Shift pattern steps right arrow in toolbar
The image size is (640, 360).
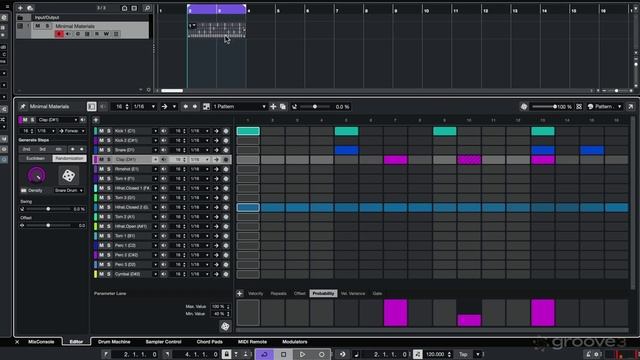pos(195,107)
